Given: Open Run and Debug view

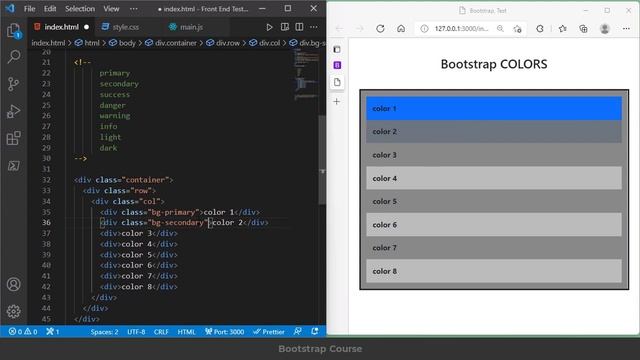Looking at the screenshot, I should 13,111.
